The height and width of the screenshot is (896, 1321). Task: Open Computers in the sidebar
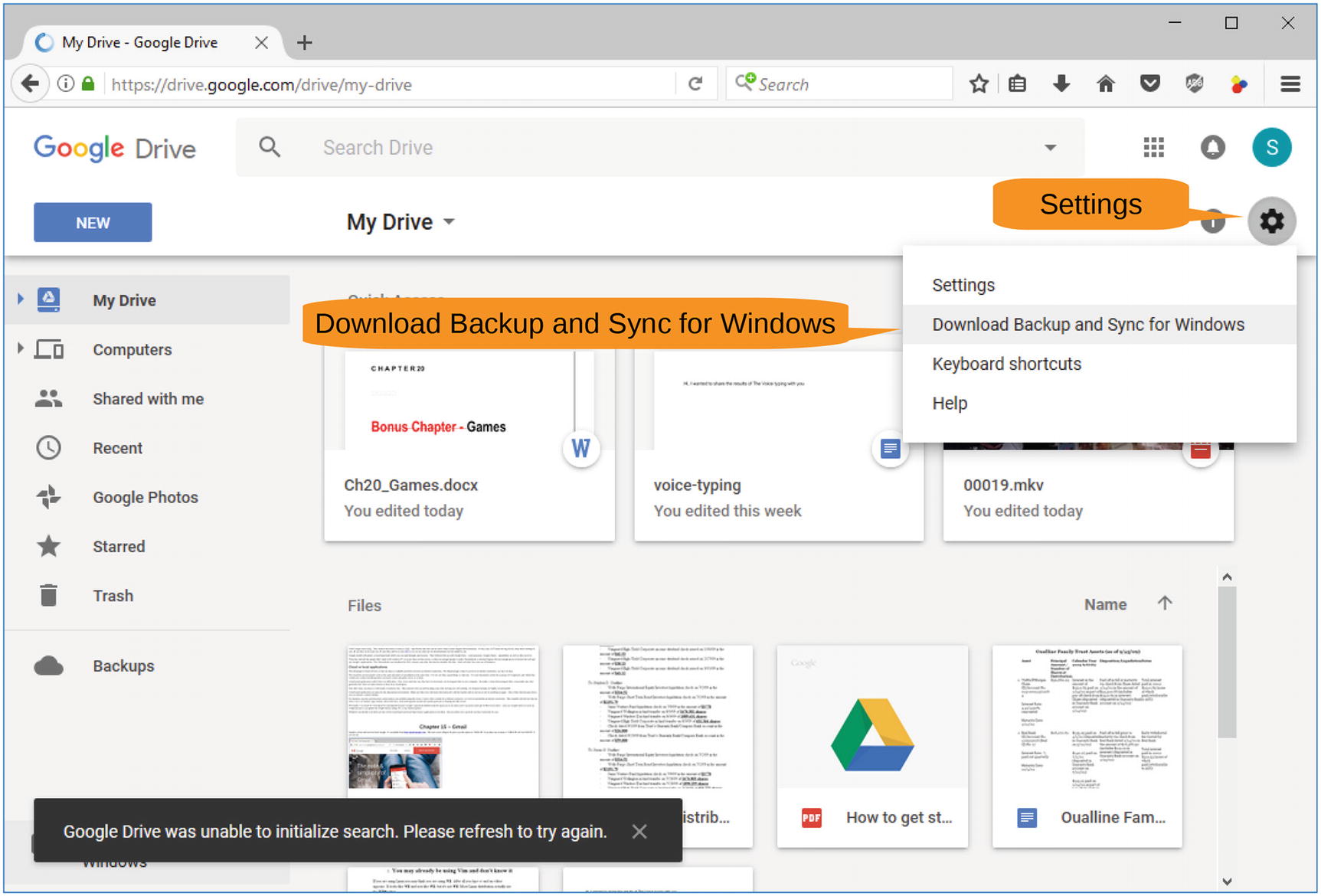coord(147,349)
